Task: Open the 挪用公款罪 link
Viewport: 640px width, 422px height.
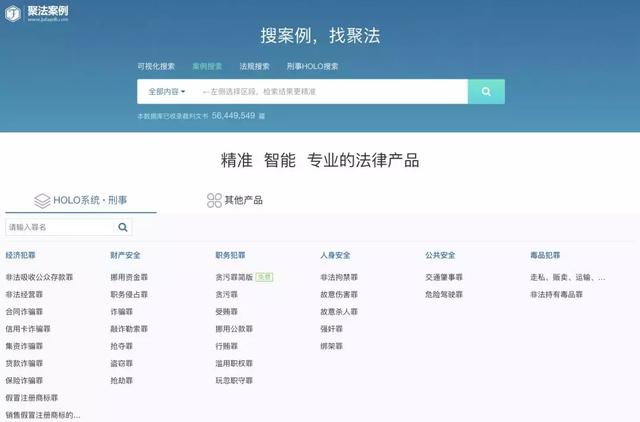Action: point(234,329)
